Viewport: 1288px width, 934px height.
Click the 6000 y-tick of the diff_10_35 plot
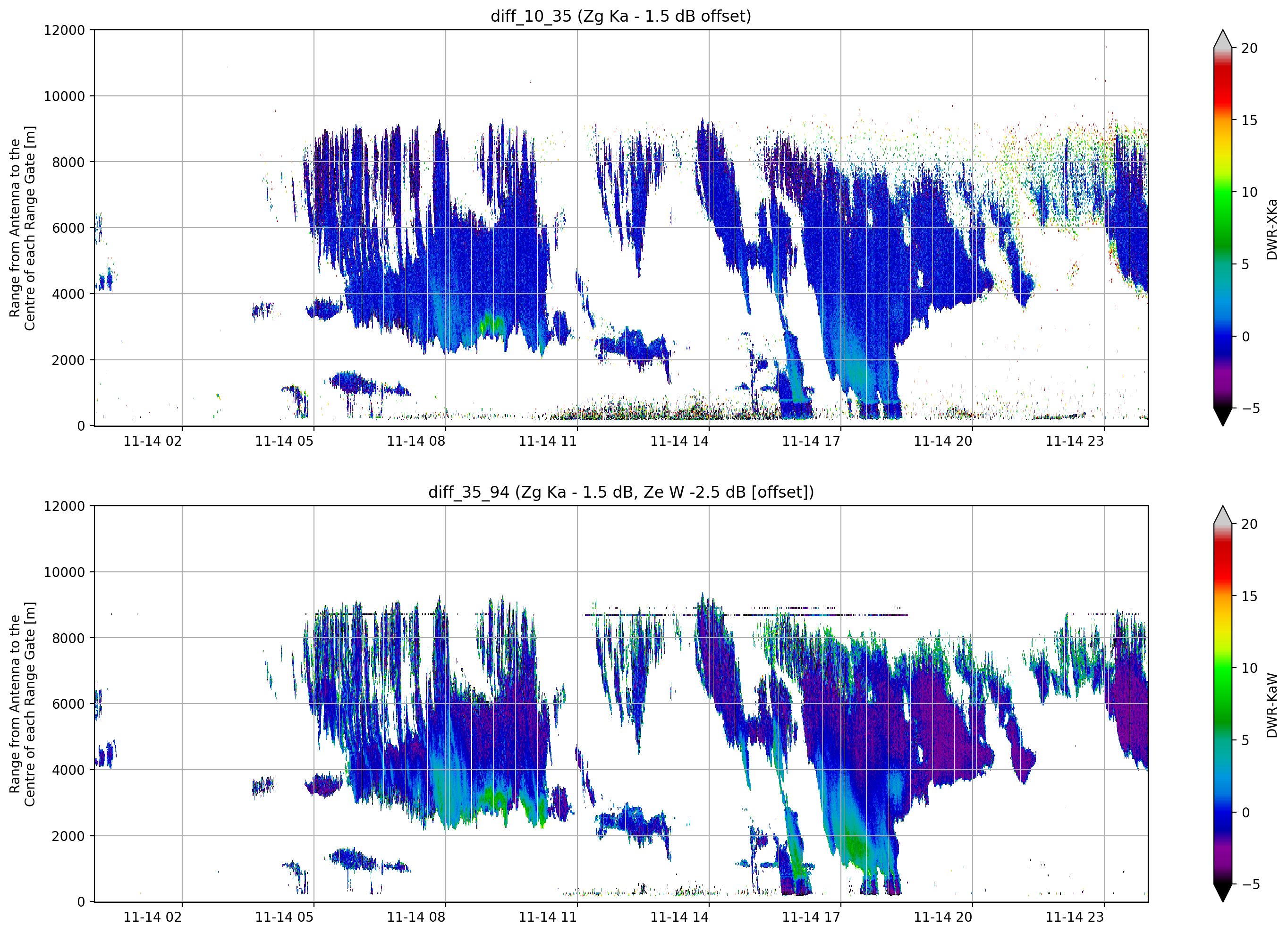coord(68,229)
